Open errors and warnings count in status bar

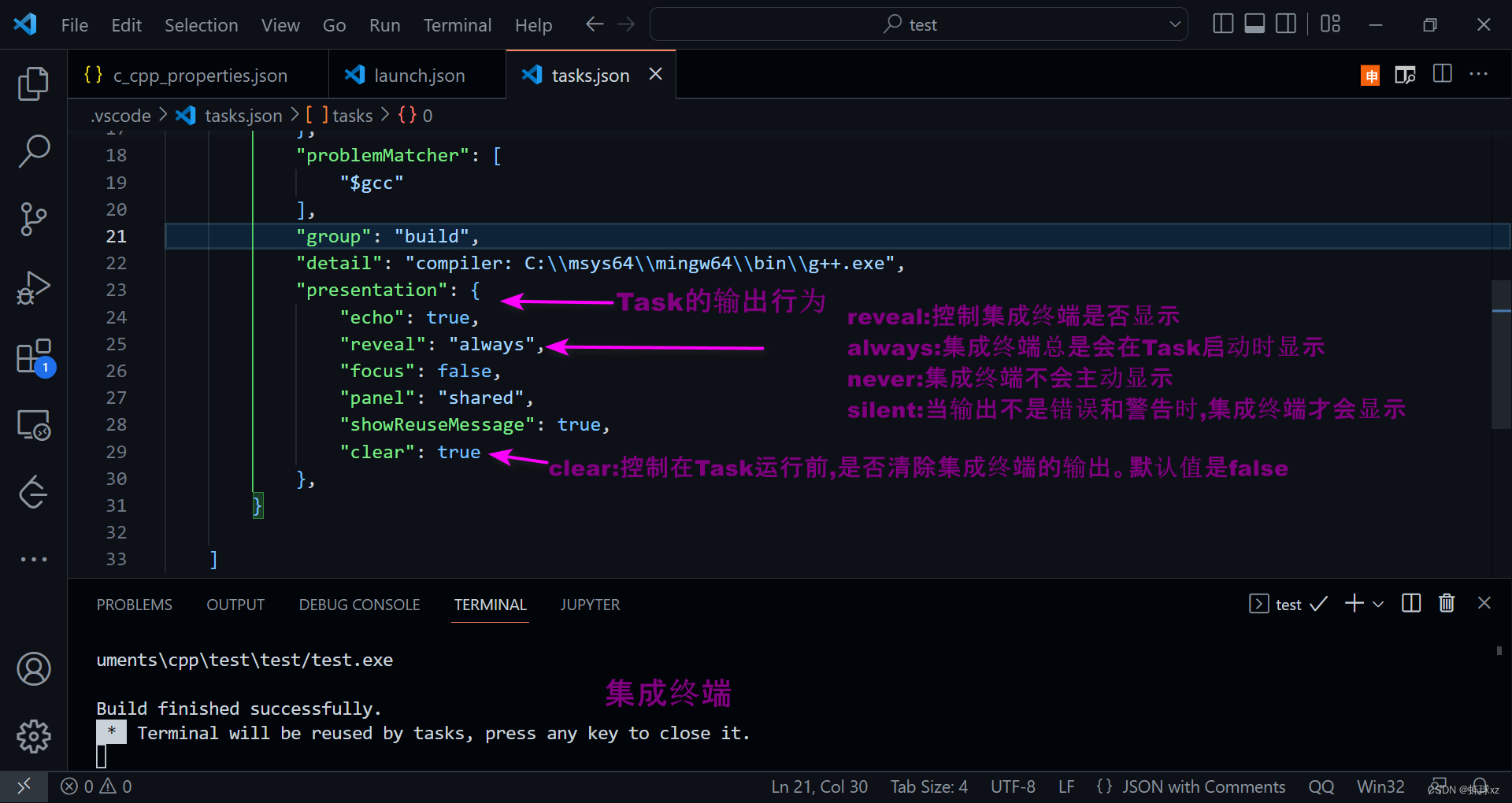(x=96, y=786)
